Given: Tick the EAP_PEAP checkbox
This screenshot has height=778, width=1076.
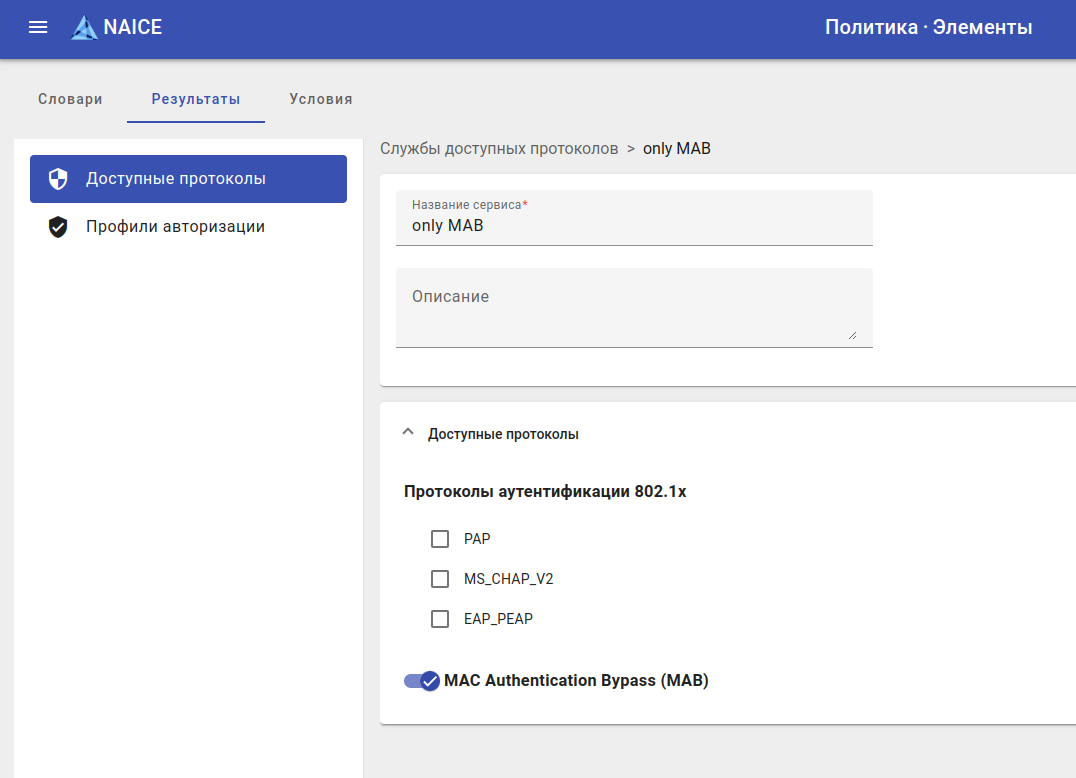Looking at the screenshot, I should coord(440,619).
